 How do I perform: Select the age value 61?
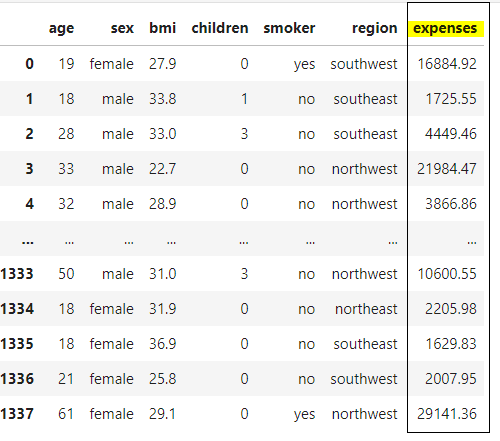pos(66,414)
